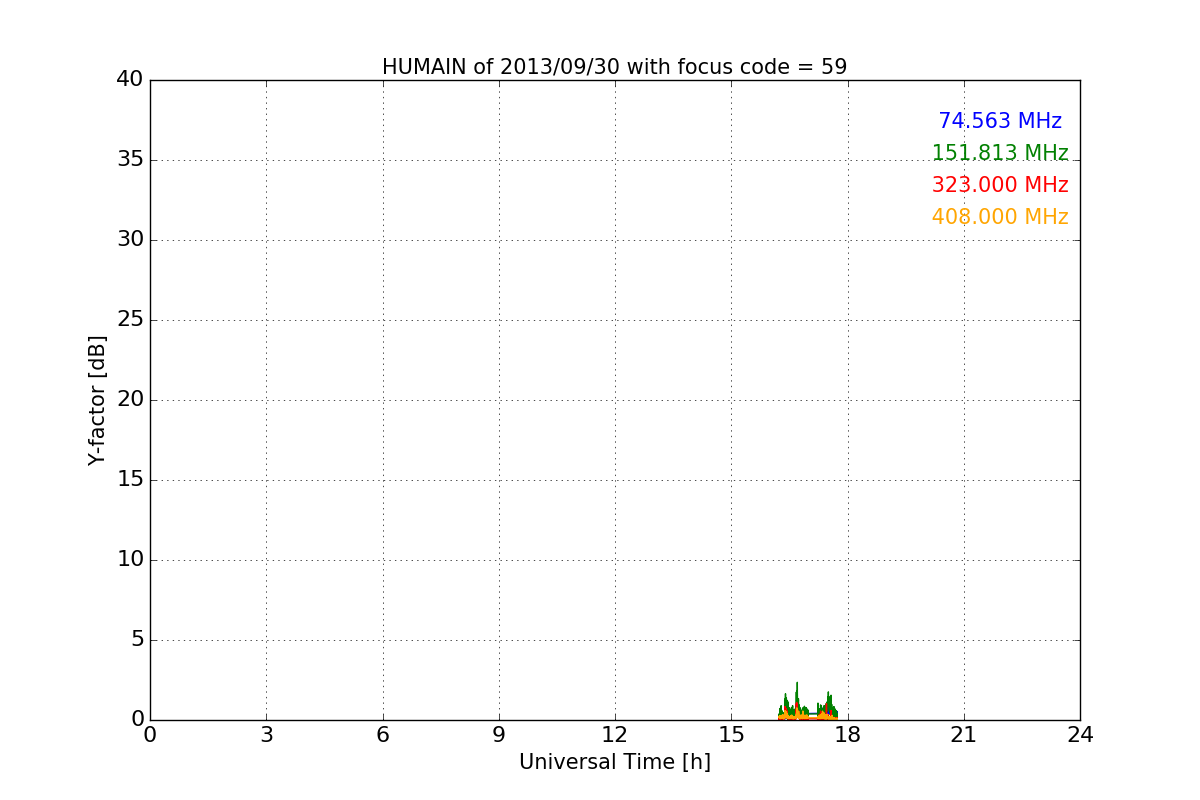Click the green signal burst near 17.5 hours
The image size is (1200, 800).
click(x=828, y=704)
